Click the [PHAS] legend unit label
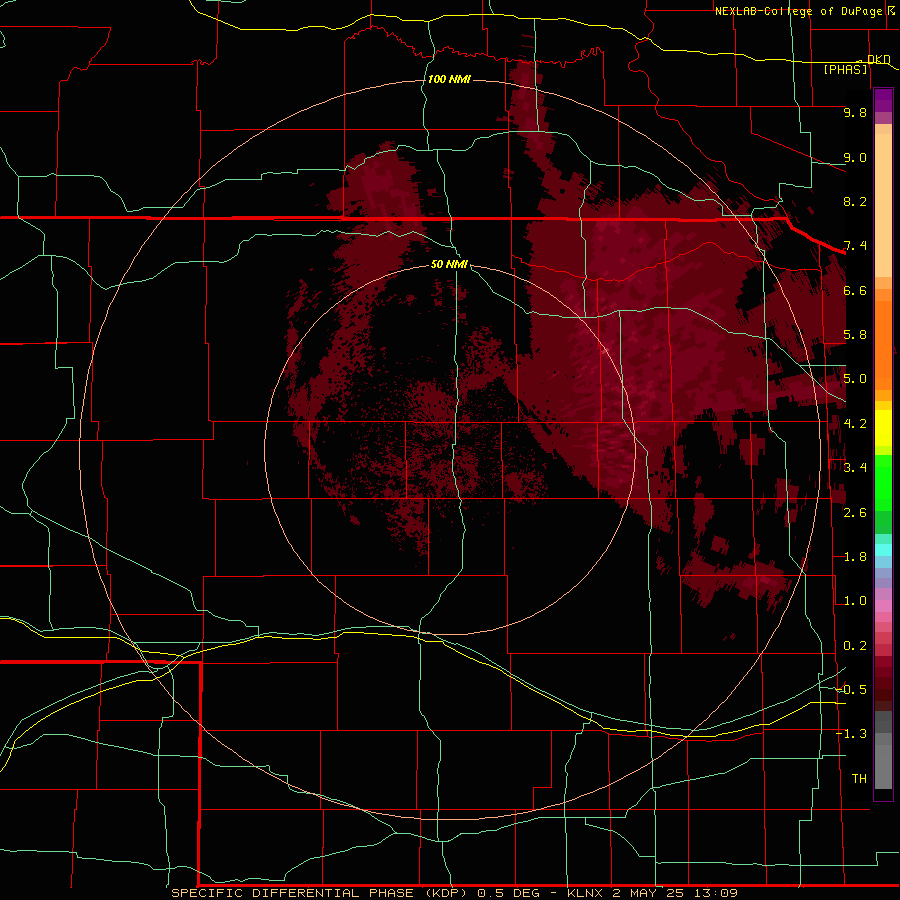Screen dimensions: 900x900 click(845, 69)
